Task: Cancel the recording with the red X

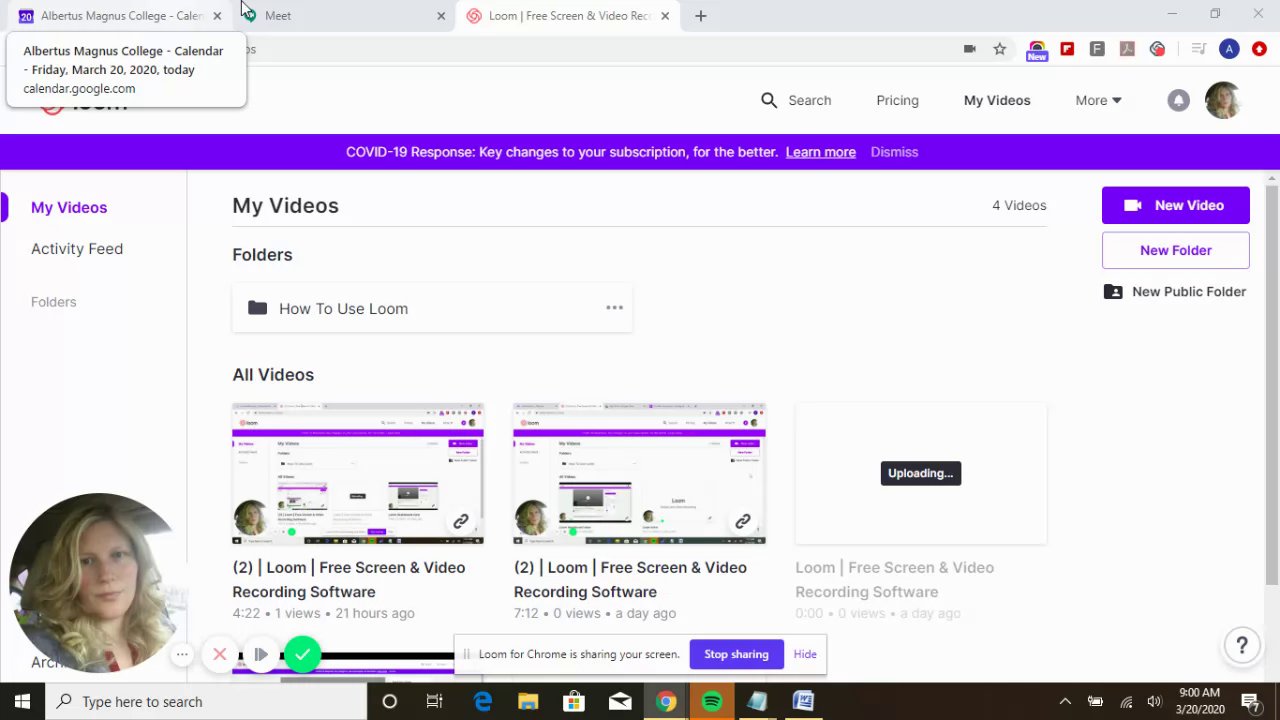Action: coord(220,654)
